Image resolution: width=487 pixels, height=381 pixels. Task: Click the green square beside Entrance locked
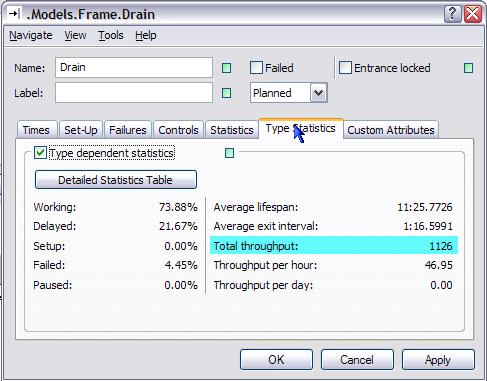[468, 68]
